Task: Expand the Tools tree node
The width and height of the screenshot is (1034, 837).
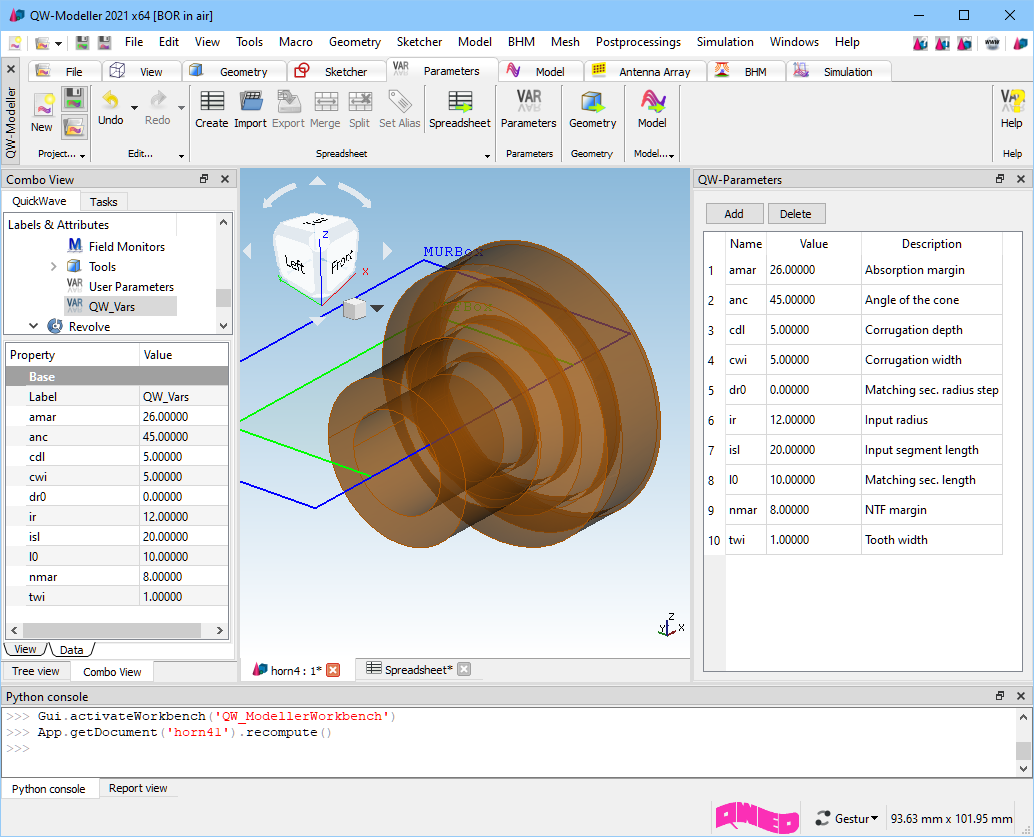Action: (x=53, y=266)
